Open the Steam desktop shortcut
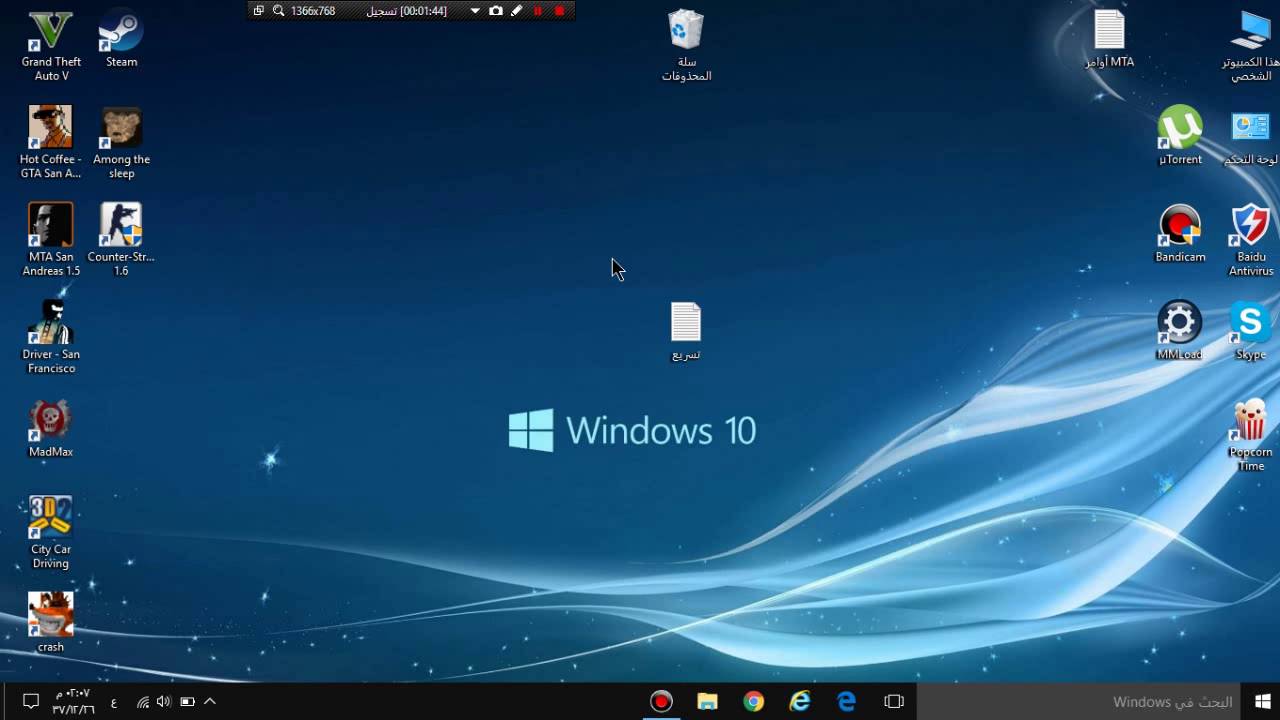Screen dimensions: 1280x720 tap(121, 40)
